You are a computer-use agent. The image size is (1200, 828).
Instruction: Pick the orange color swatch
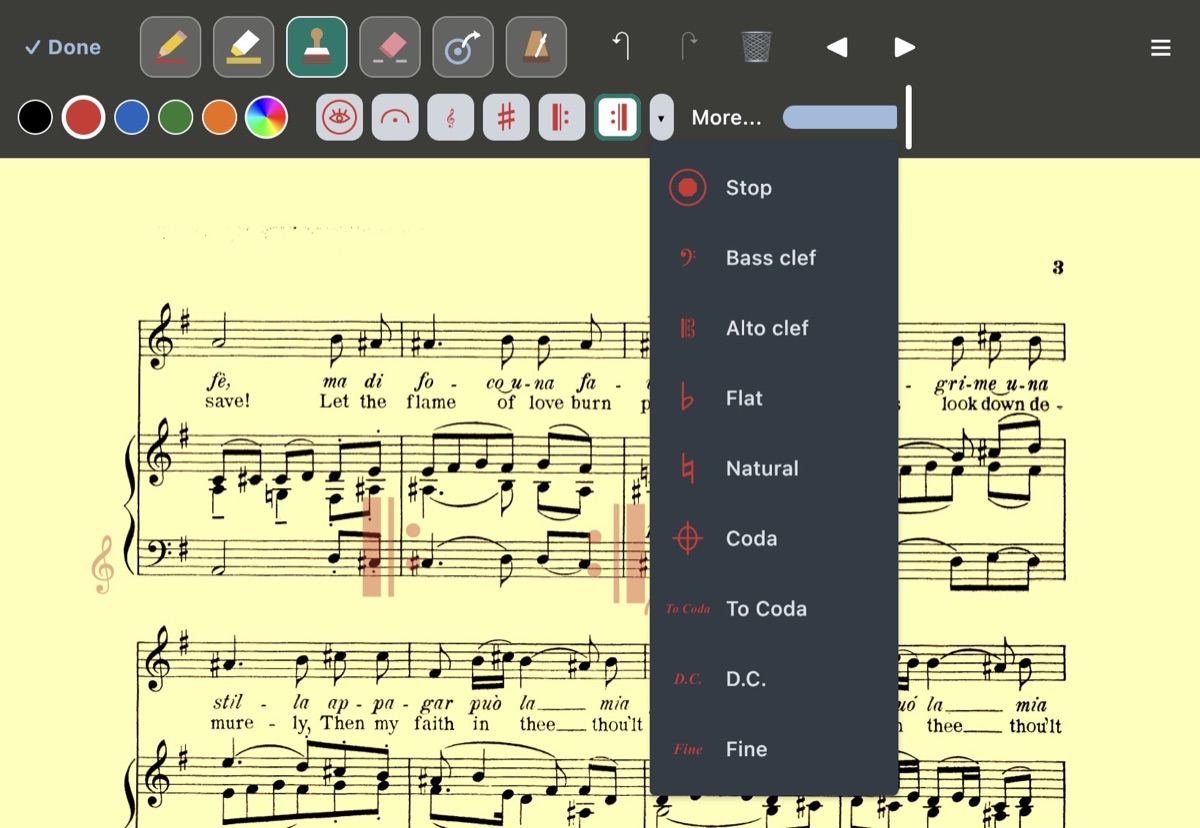point(220,117)
